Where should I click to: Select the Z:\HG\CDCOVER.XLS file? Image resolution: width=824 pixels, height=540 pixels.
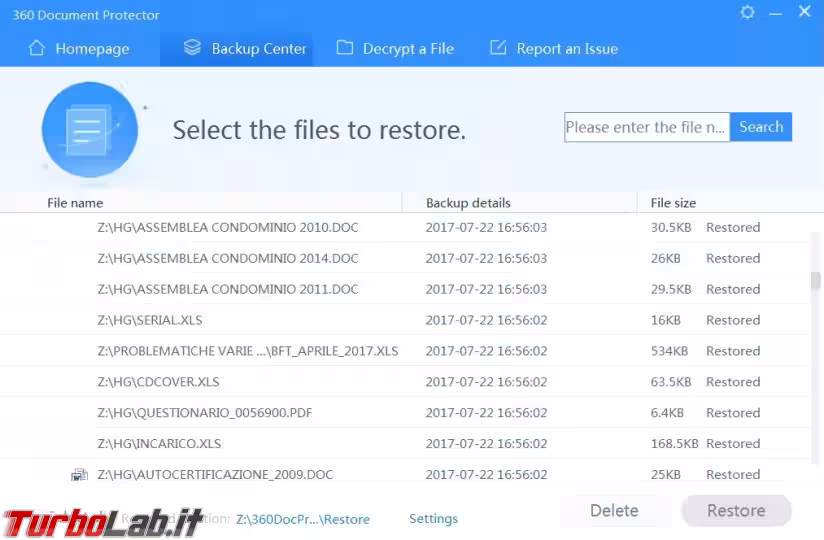158,382
